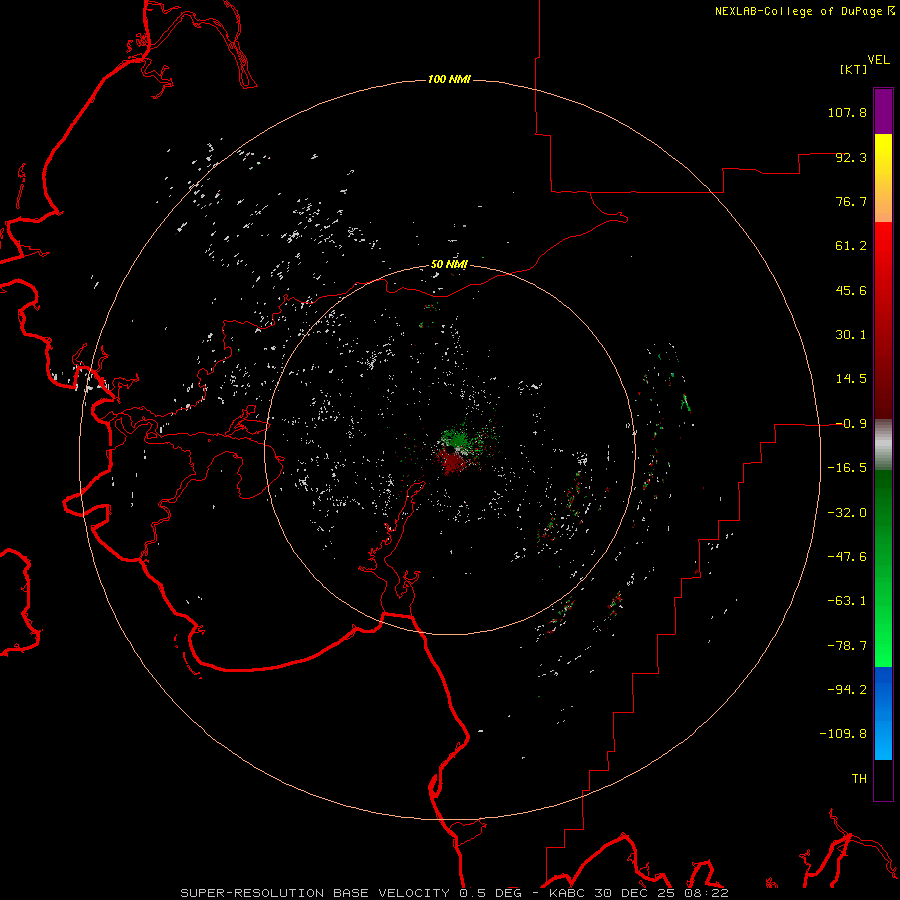Image resolution: width=900 pixels, height=900 pixels.
Task: Click the -63.1 velocity scale value
Action: coord(847,601)
